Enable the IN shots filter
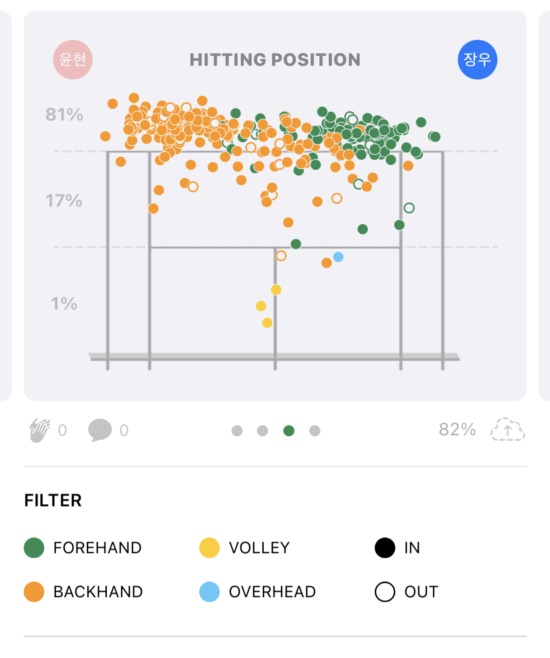 397,548
